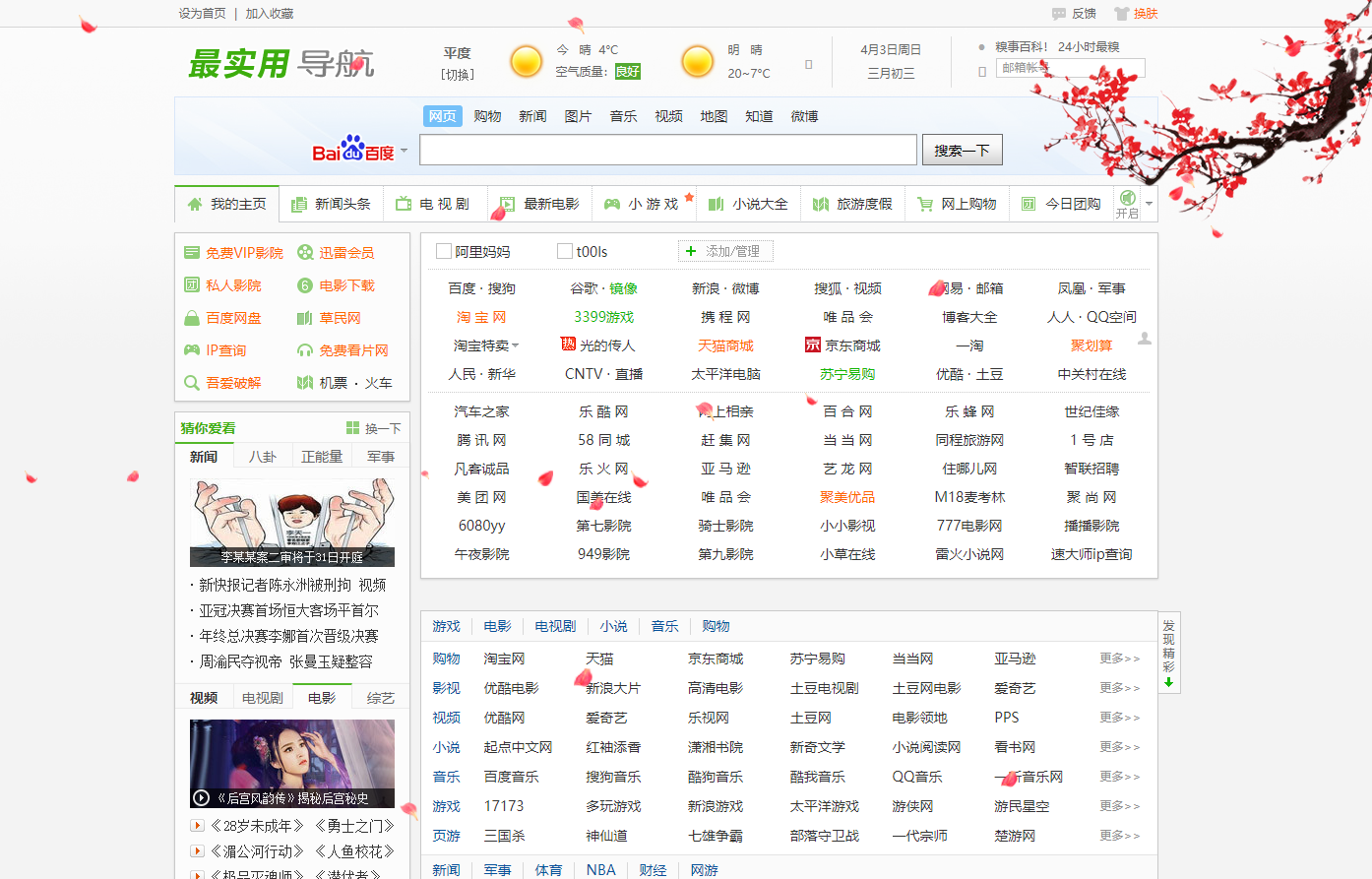Image resolution: width=1372 pixels, height=879 pixels.
Task: Click the 开启 leaf icon in navigation bar
Action: pos(1128,198)
